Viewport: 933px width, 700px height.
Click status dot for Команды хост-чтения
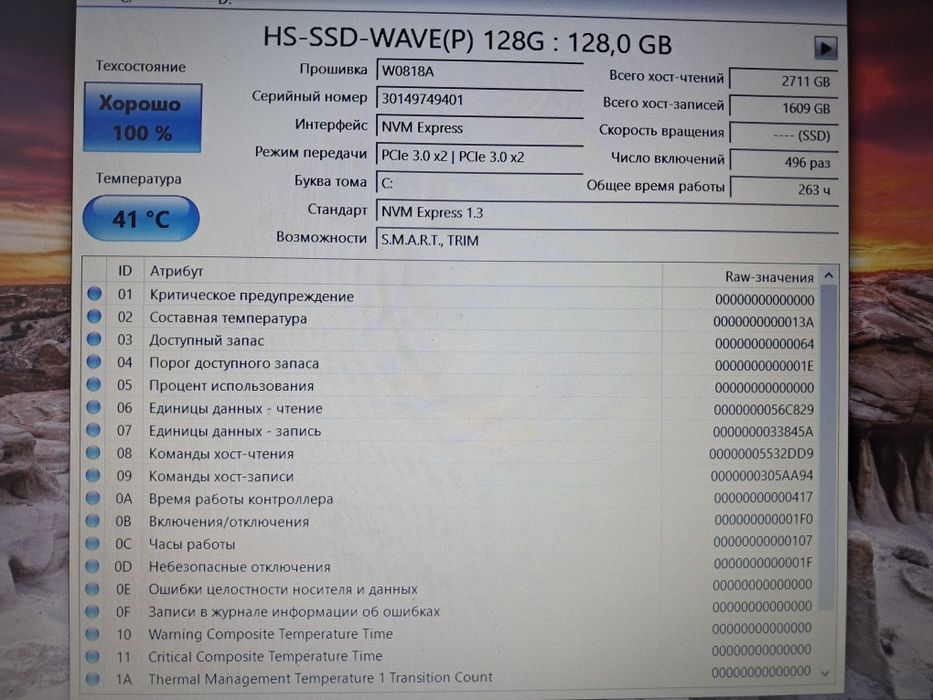coord(93,452)
